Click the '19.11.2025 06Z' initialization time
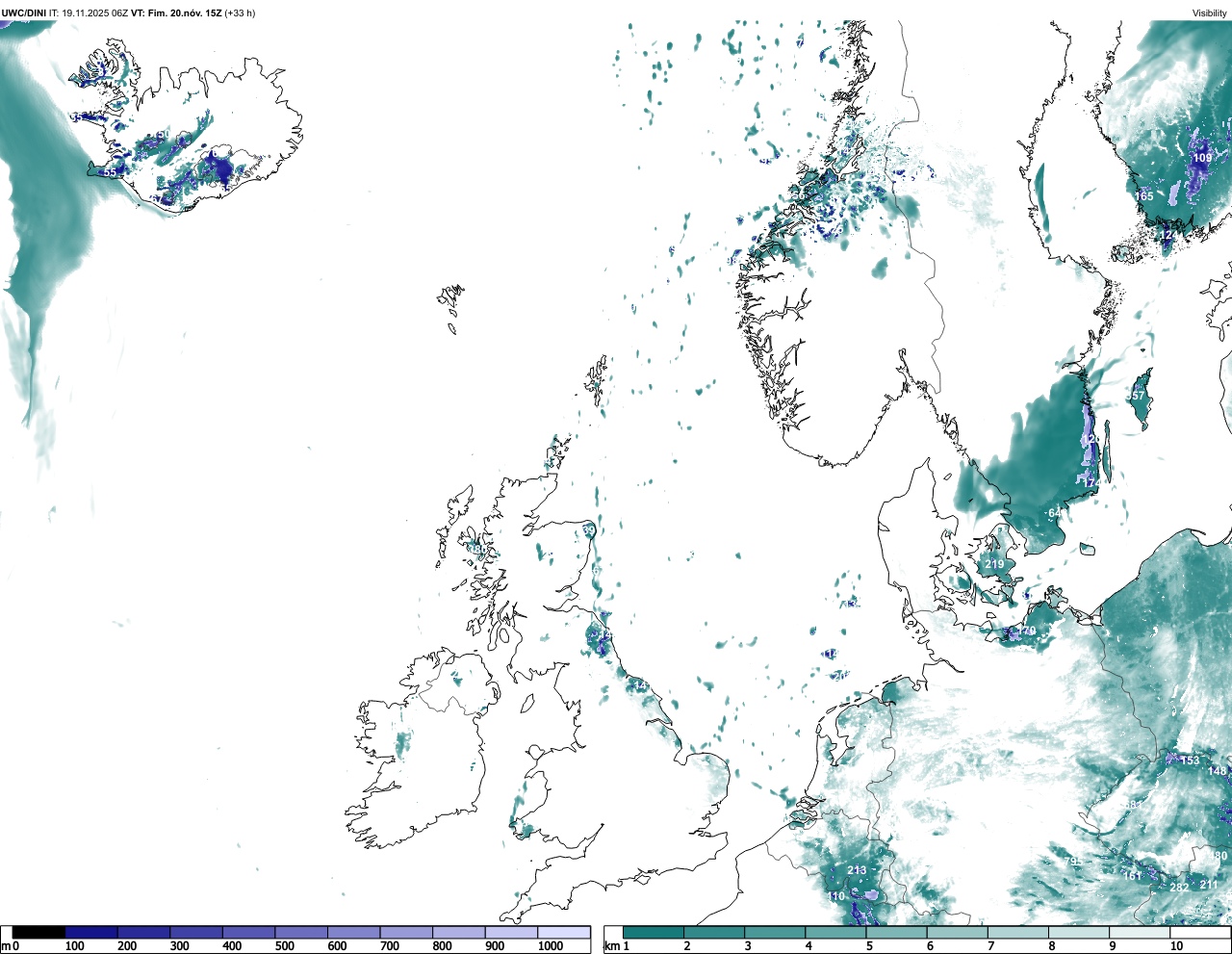Image resolution: width=1232 pixels, height=954 pixels. click(95, 13)
